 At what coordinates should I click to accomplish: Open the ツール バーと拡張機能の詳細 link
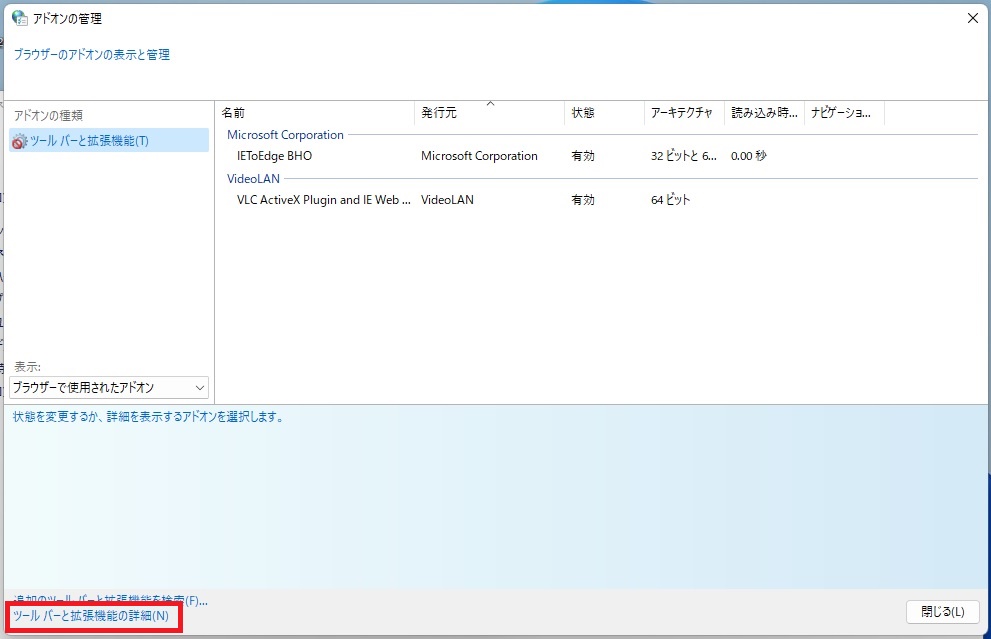[91, 616]
